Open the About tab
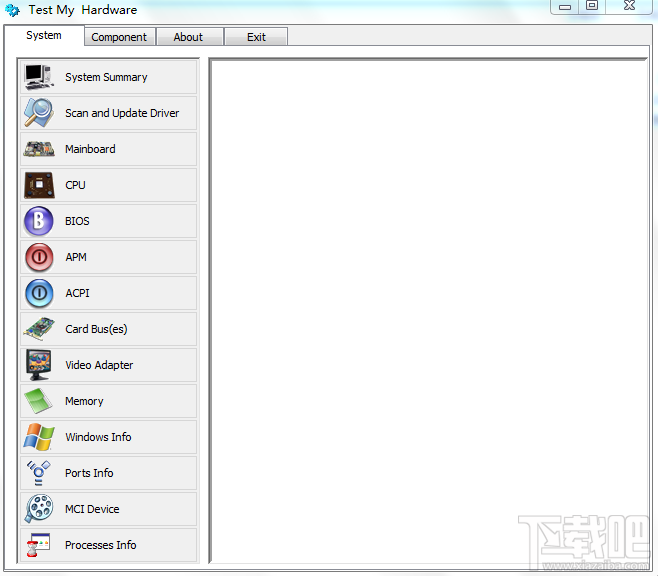The image size is (658, 576). pyautogui.click(x=188, y=37)
